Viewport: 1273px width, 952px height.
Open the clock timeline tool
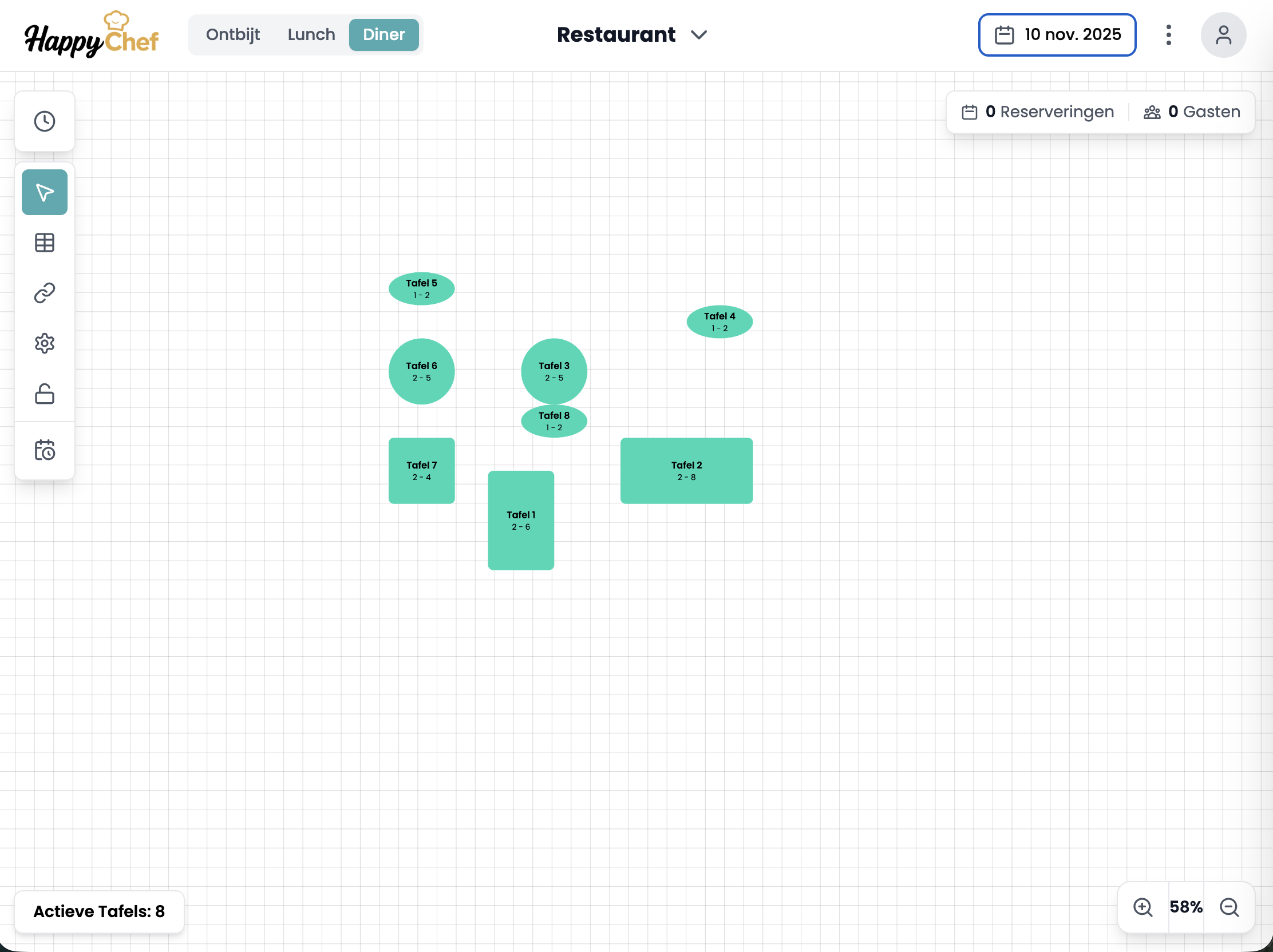pyautogui.click(x=44, y=121)
